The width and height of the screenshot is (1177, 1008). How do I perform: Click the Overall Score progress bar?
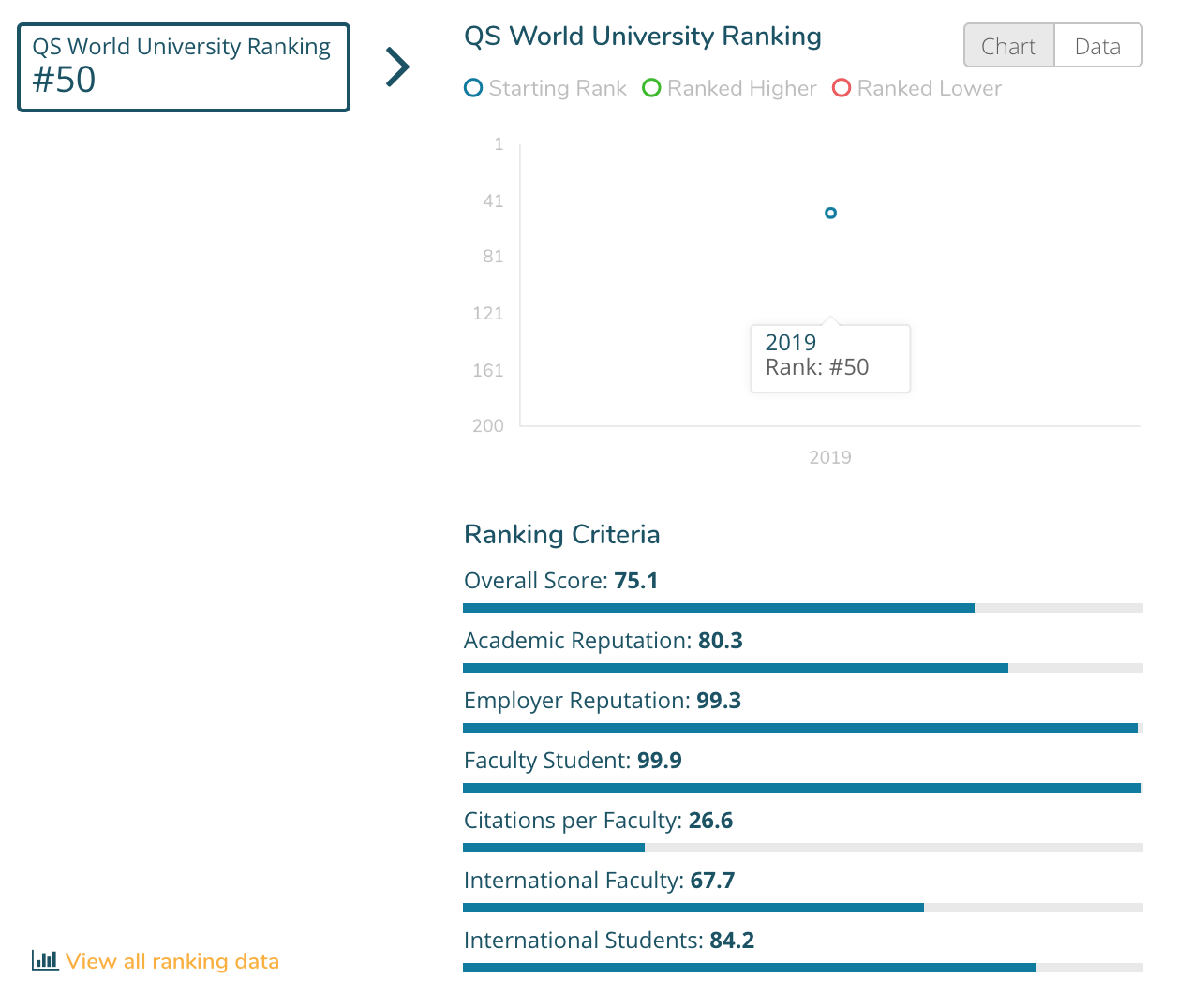pyautogui.click(x=803, y=608)
